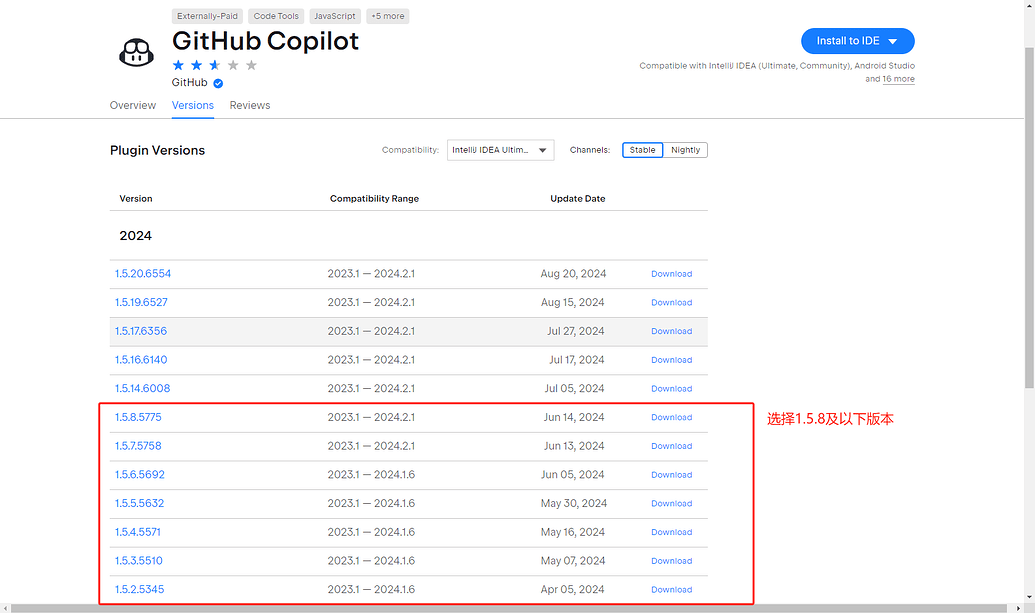Download version 1.5.6.5692
1035x613 pixels.
(671, 474)
